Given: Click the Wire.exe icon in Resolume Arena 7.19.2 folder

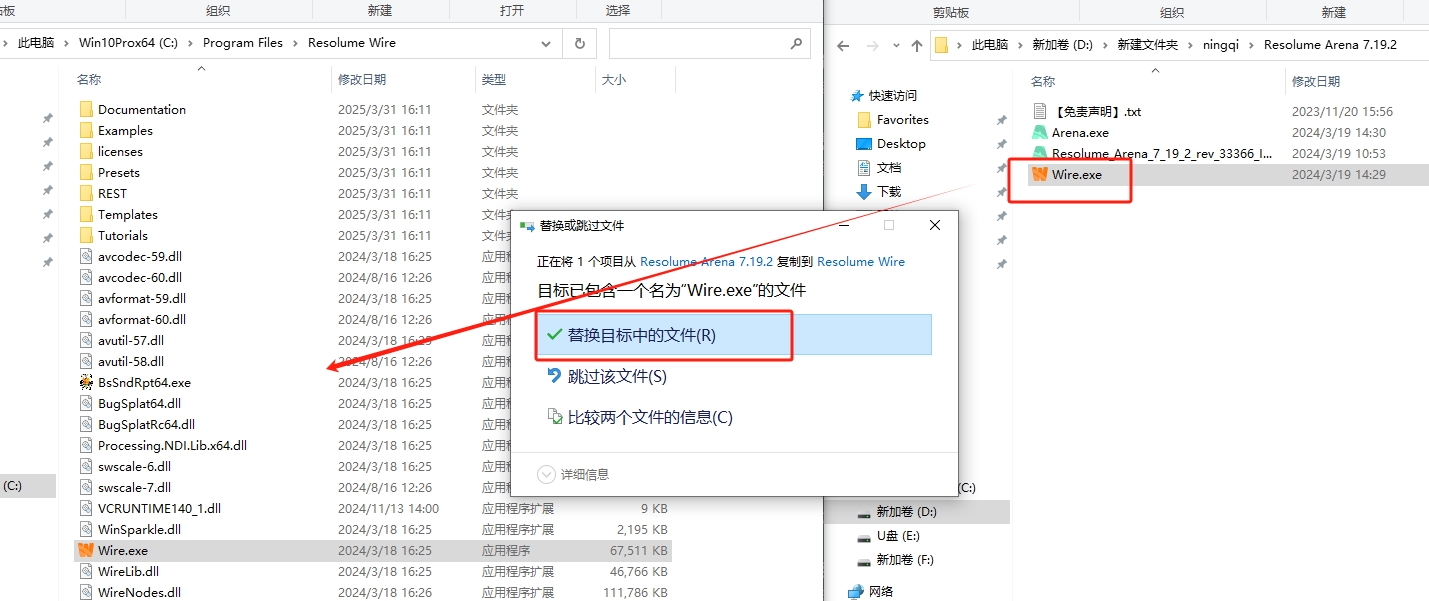Looking at the screenshot, I should click(1040, 174).
